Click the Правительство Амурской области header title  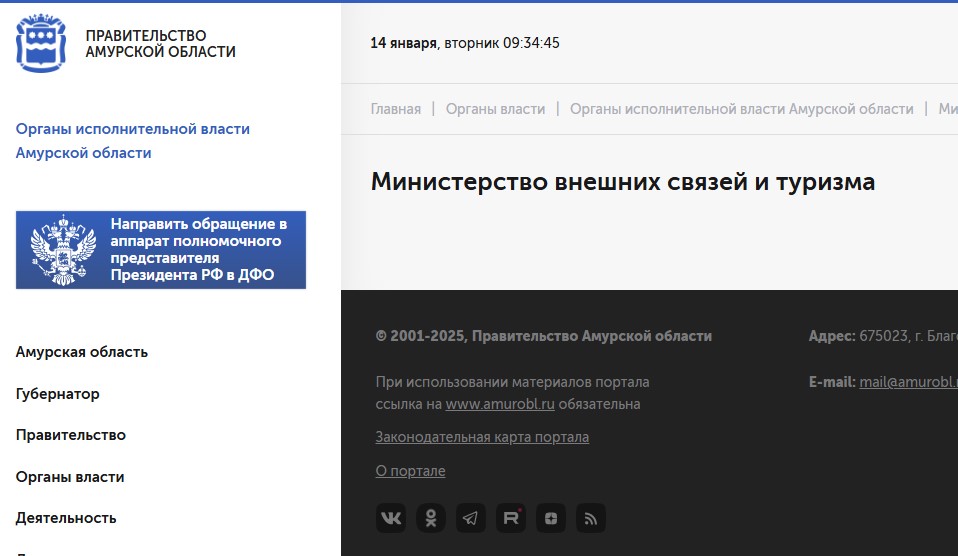coord(161,44)
